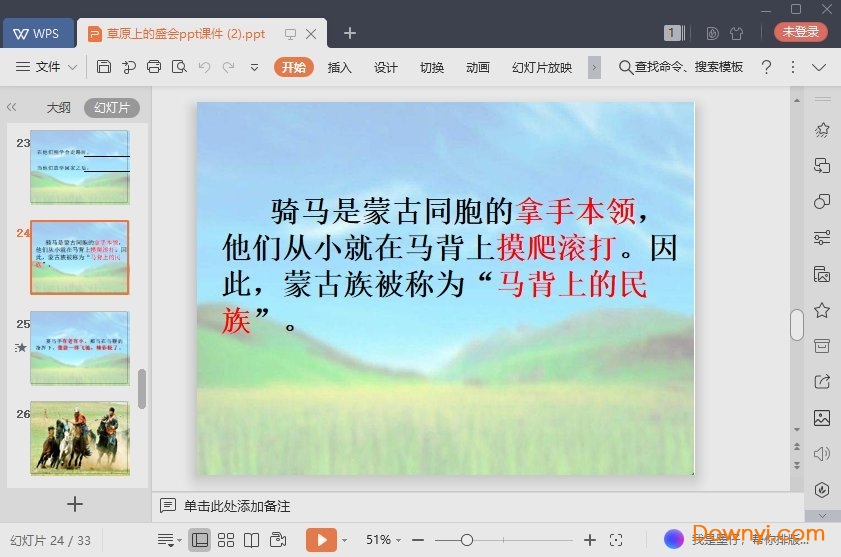841x557 pixels.
Task: Go to the 切换 tab
Action: click(432, 67)
